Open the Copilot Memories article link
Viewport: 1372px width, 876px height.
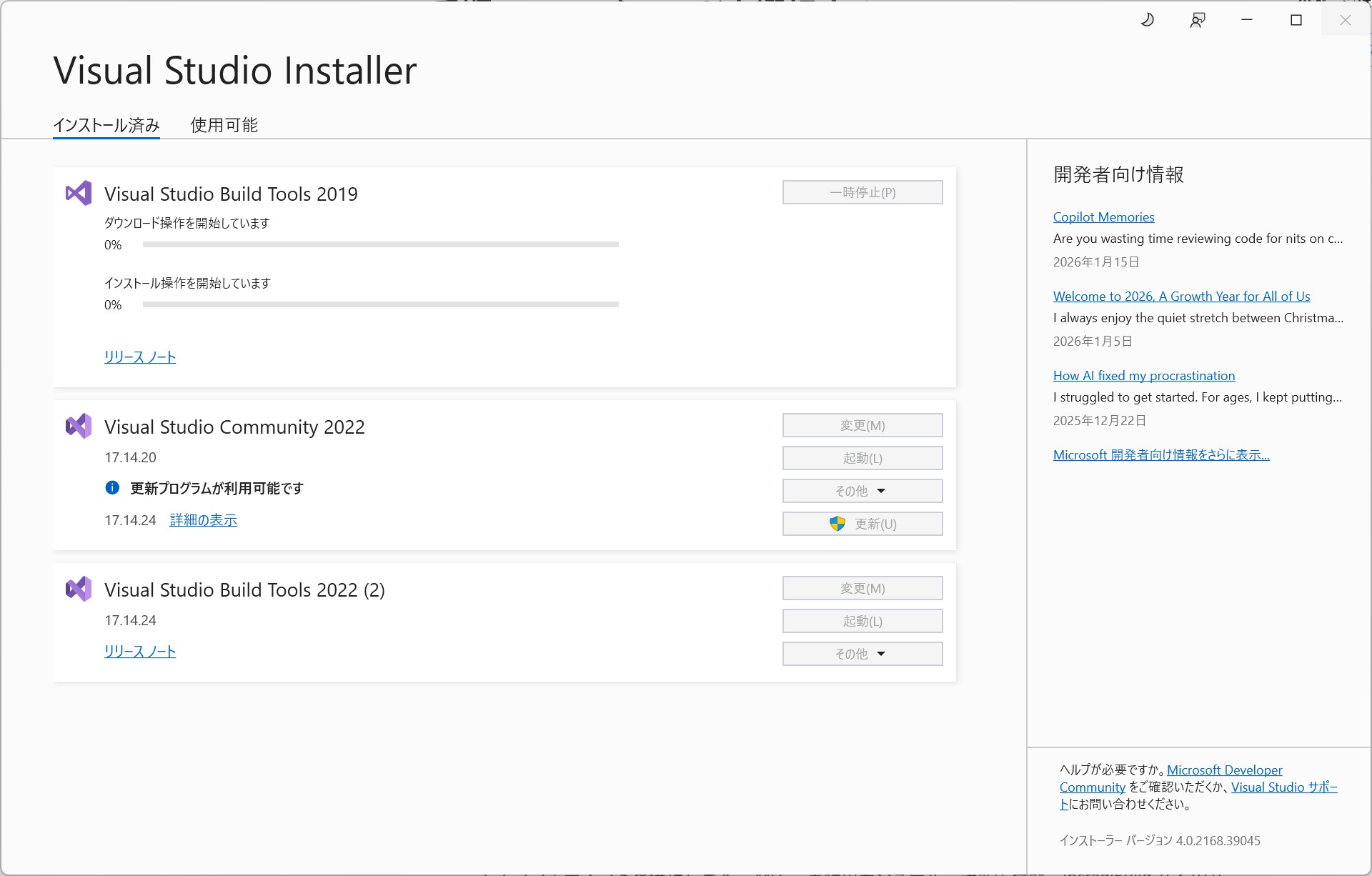coord(1103,217)
